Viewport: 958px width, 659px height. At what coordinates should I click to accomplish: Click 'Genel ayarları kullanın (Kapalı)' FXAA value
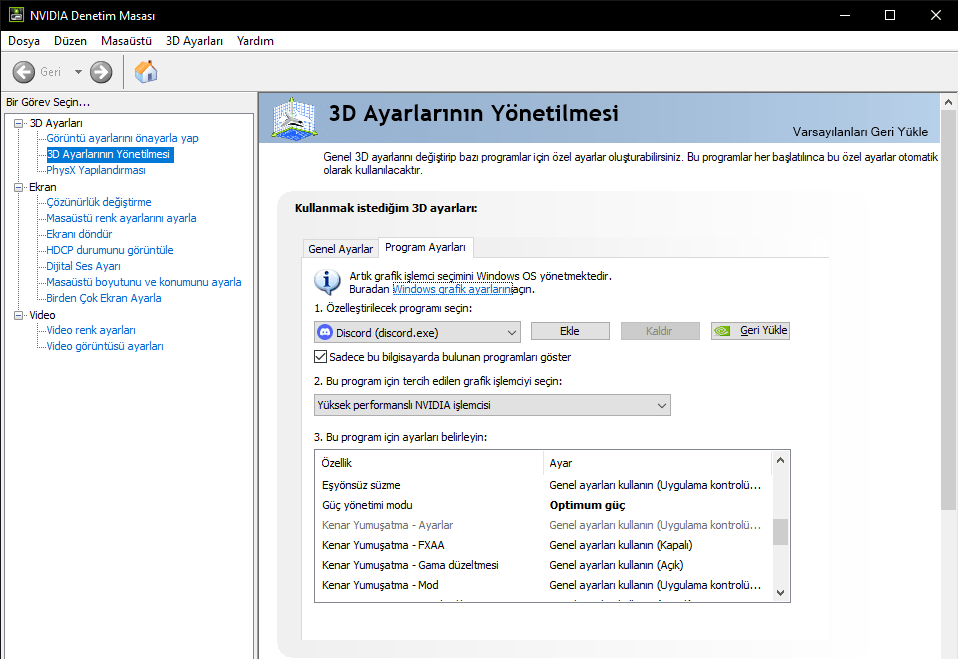coord(621,545)
